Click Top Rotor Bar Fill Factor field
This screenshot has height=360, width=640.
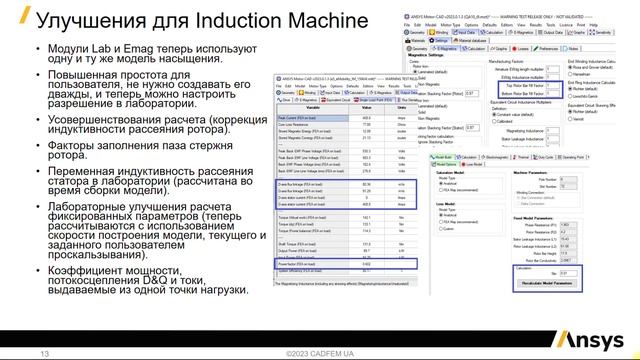(x=553, y=86)
